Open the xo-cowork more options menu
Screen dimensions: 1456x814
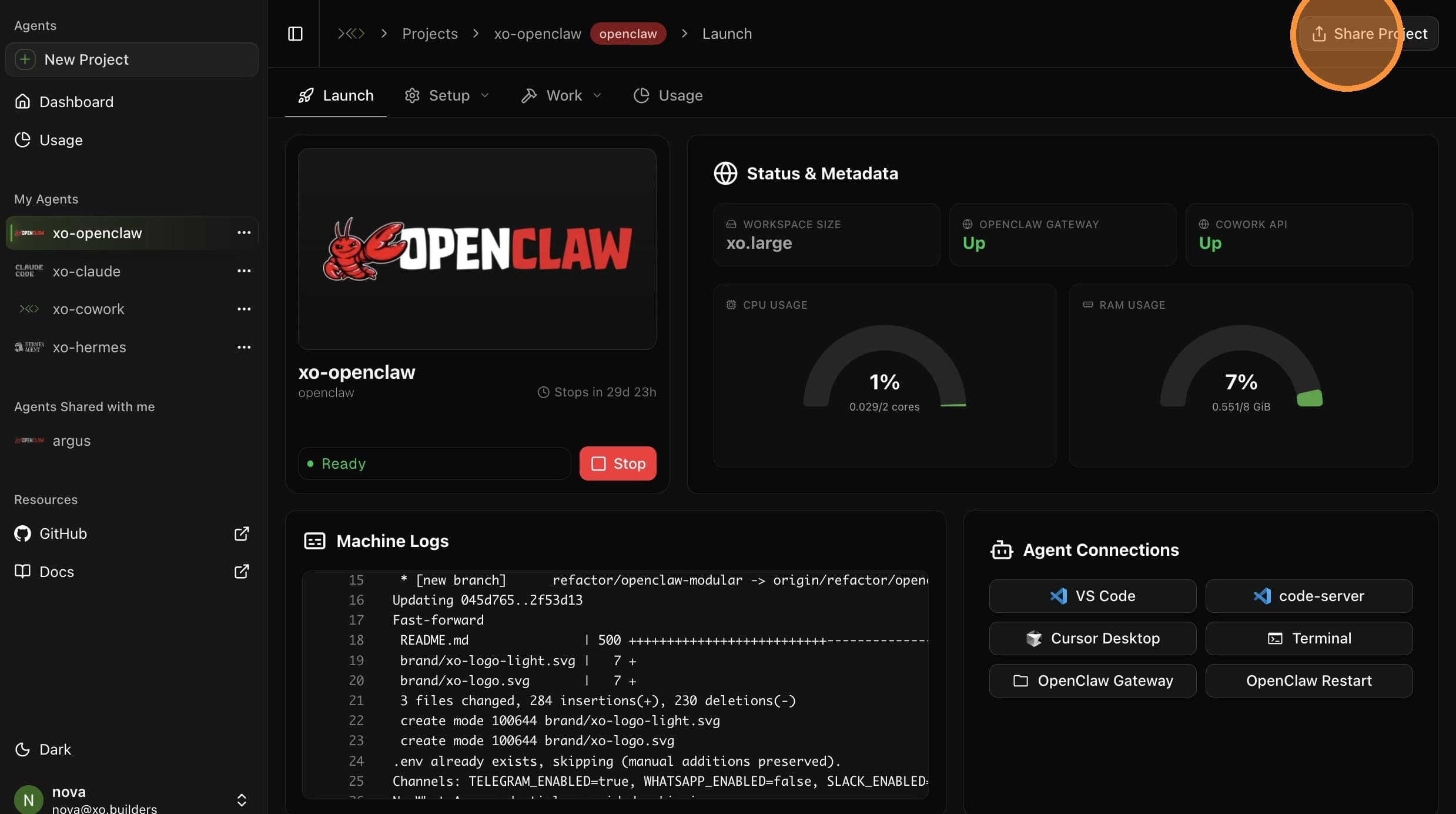244,309
